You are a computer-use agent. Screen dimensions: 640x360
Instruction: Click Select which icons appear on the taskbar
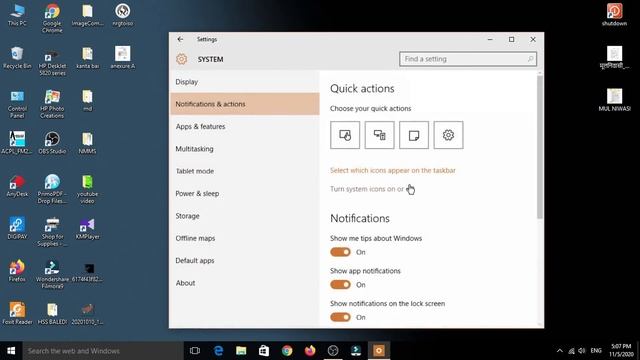tap(393, 170)
